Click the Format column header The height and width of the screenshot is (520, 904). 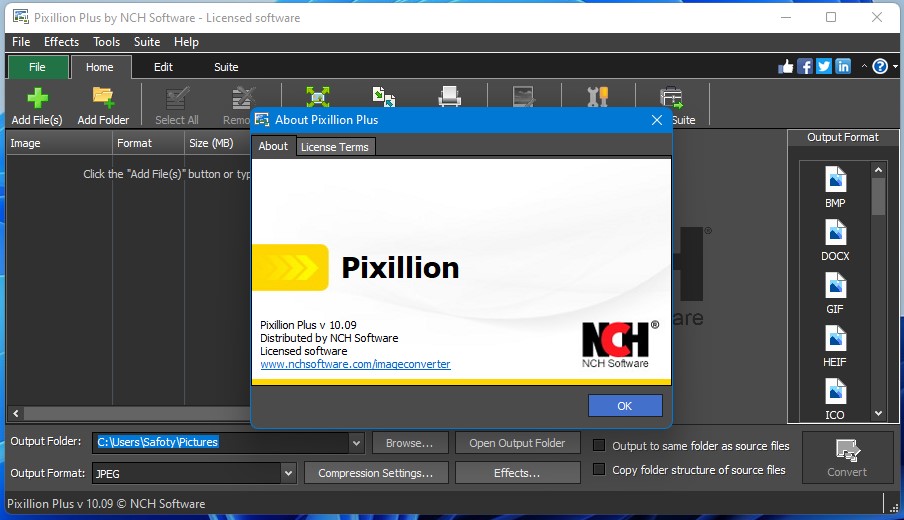coord(148,143)
